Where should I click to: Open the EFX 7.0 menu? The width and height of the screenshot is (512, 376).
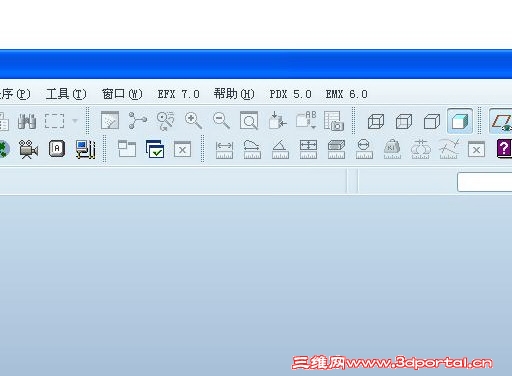(x=179, y=94)
